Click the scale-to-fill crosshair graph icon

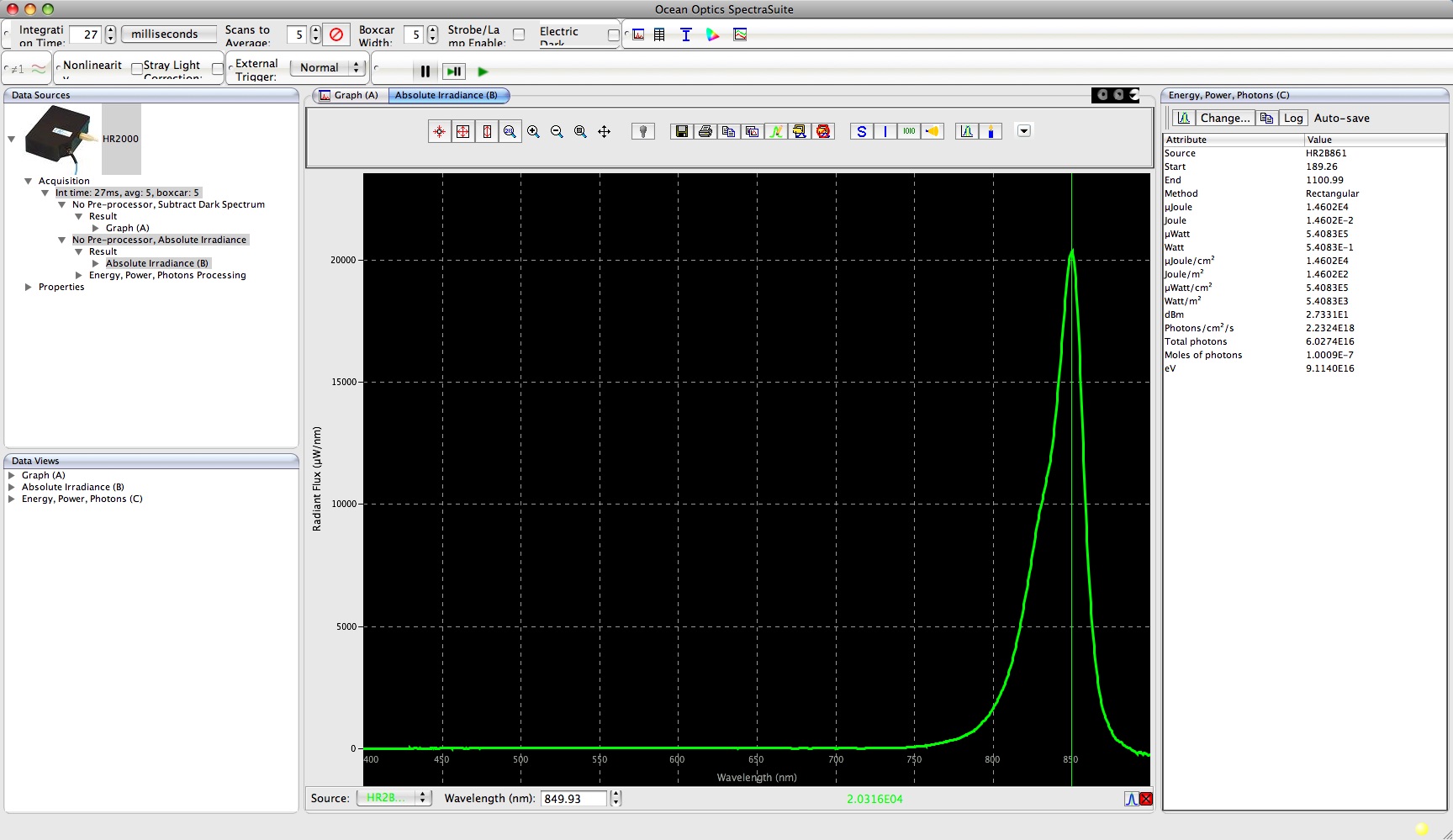(x=439, y=132)
